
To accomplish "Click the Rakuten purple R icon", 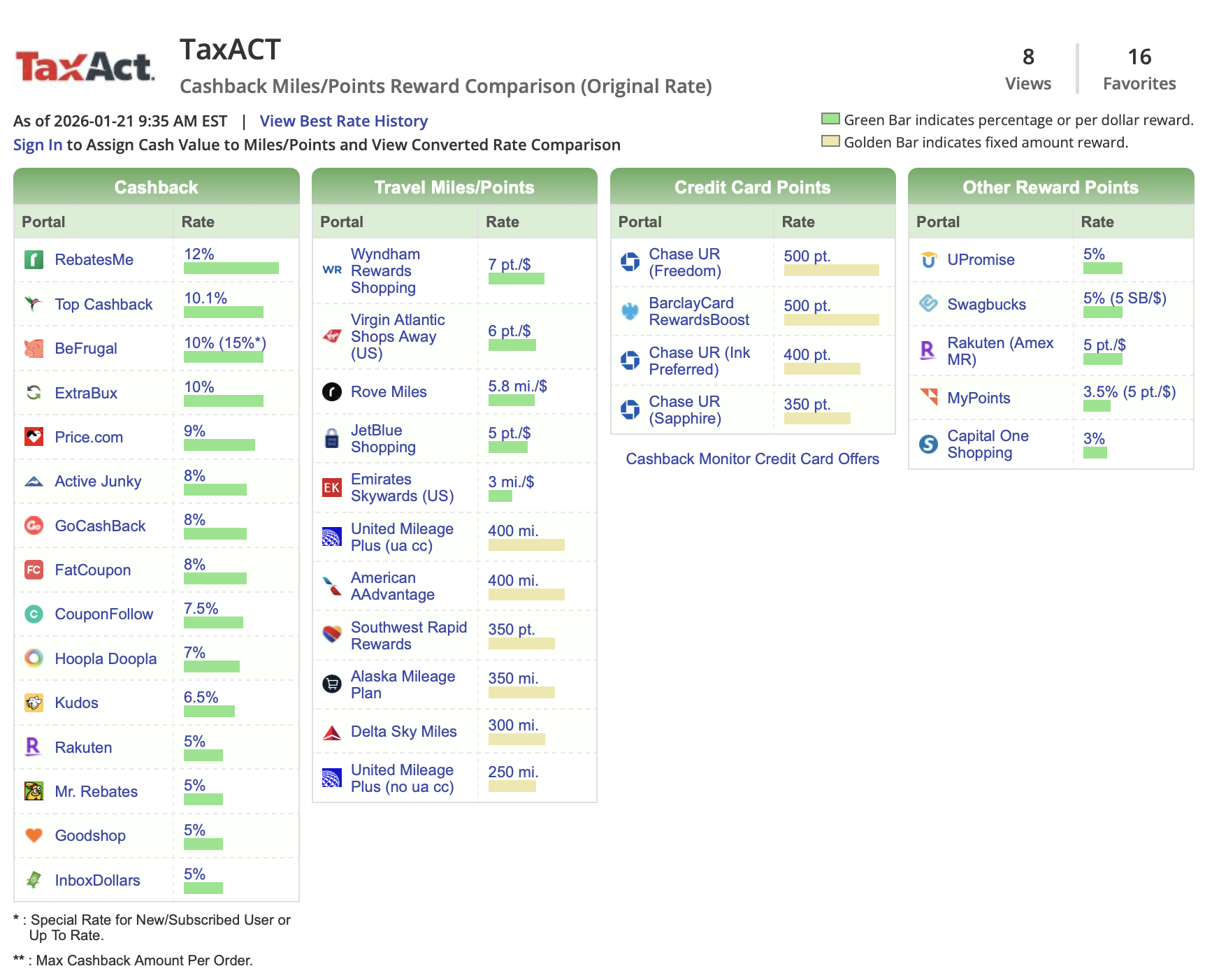I will click(x=33, y=747).
